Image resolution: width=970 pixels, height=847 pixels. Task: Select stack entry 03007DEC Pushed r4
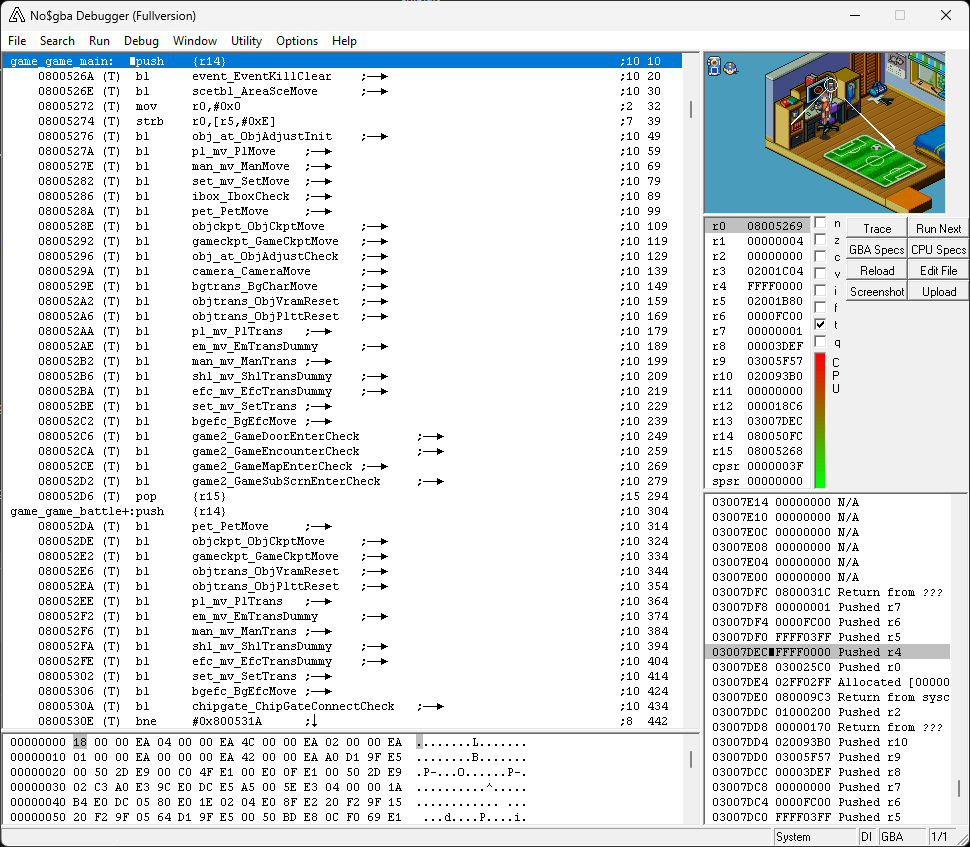pos(828,652)
